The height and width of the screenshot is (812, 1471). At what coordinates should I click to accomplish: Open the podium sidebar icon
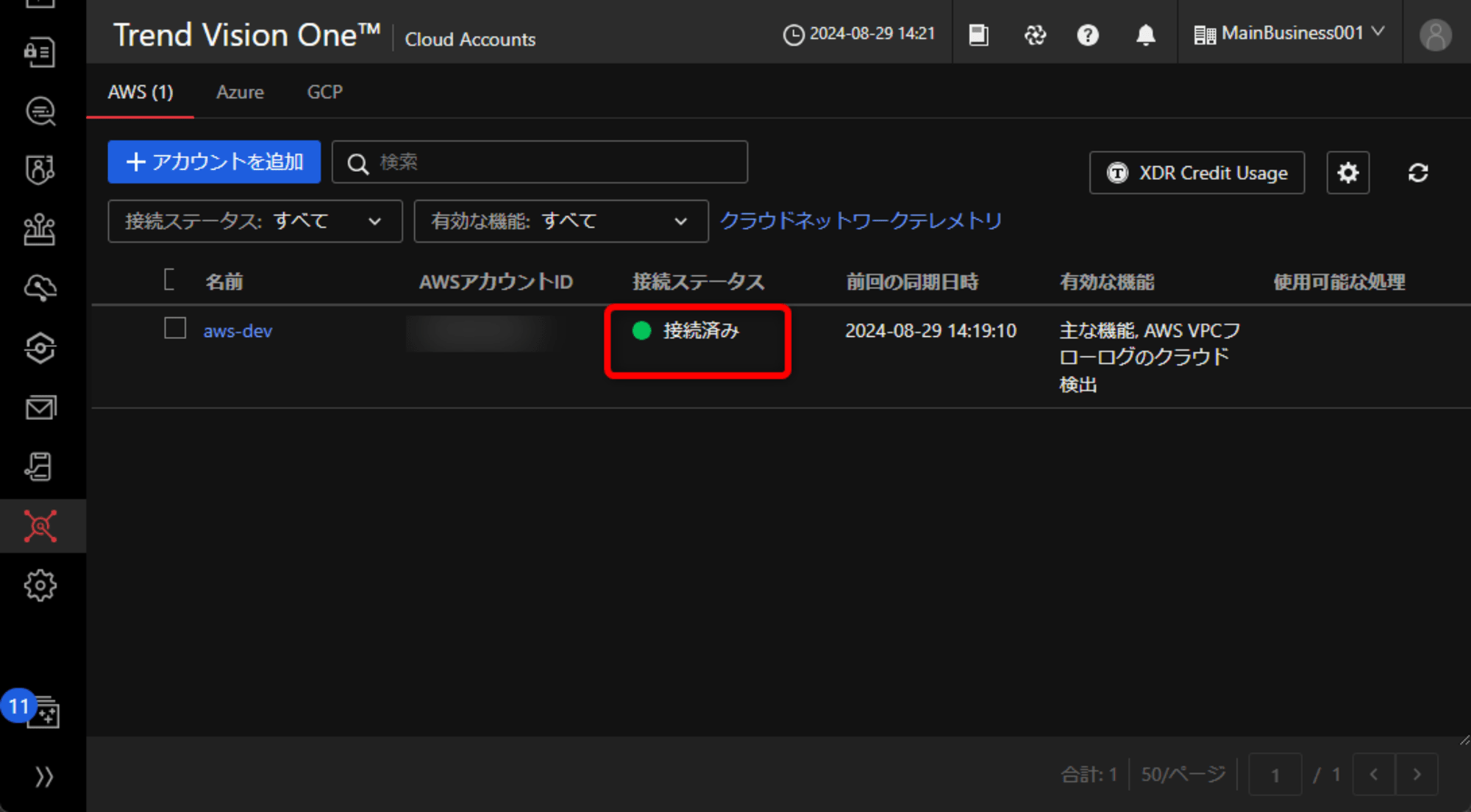[40, 229]
